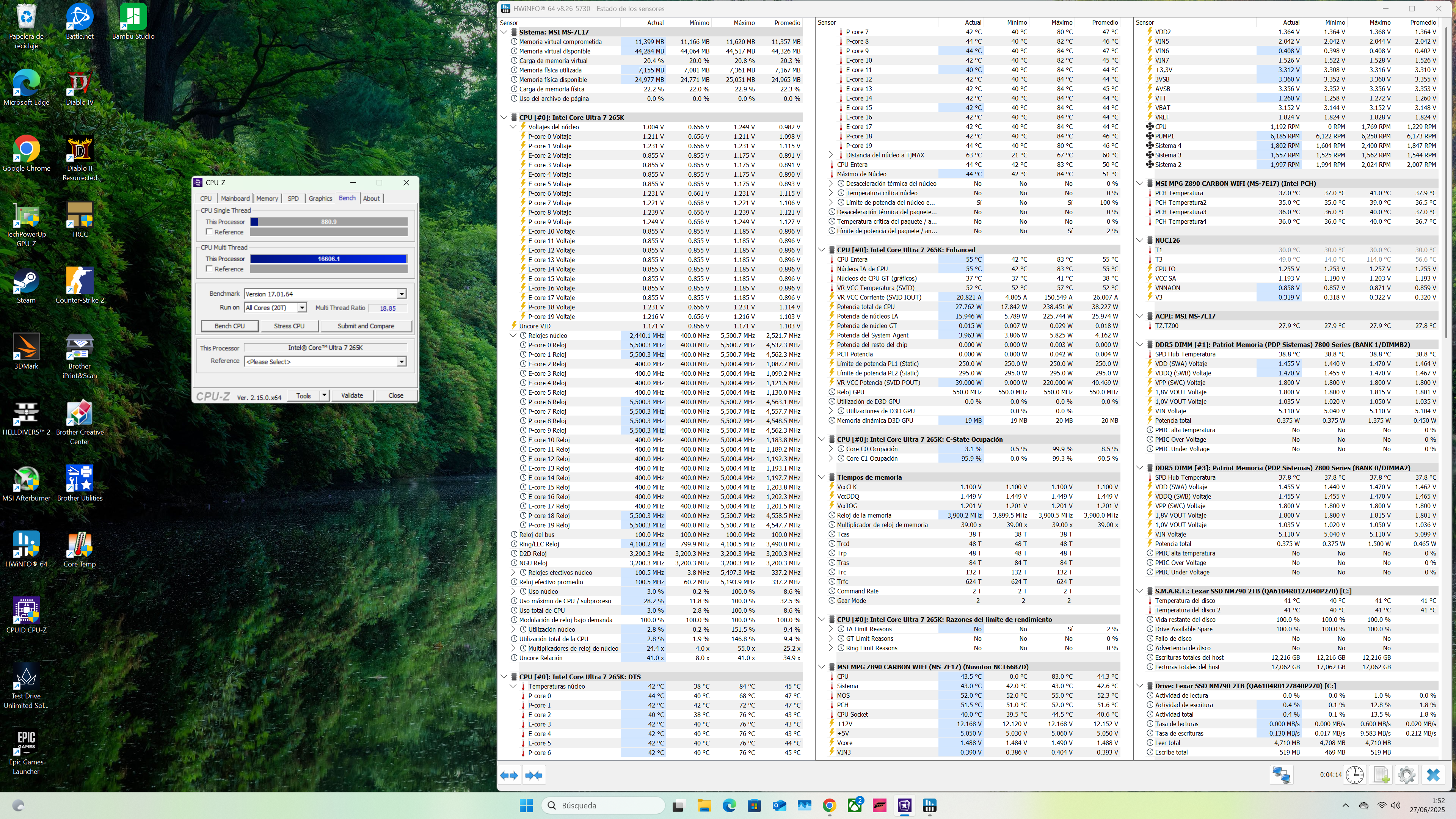
Task: Open the Battle.net desktop shortcut
Action: coord(80,22)
